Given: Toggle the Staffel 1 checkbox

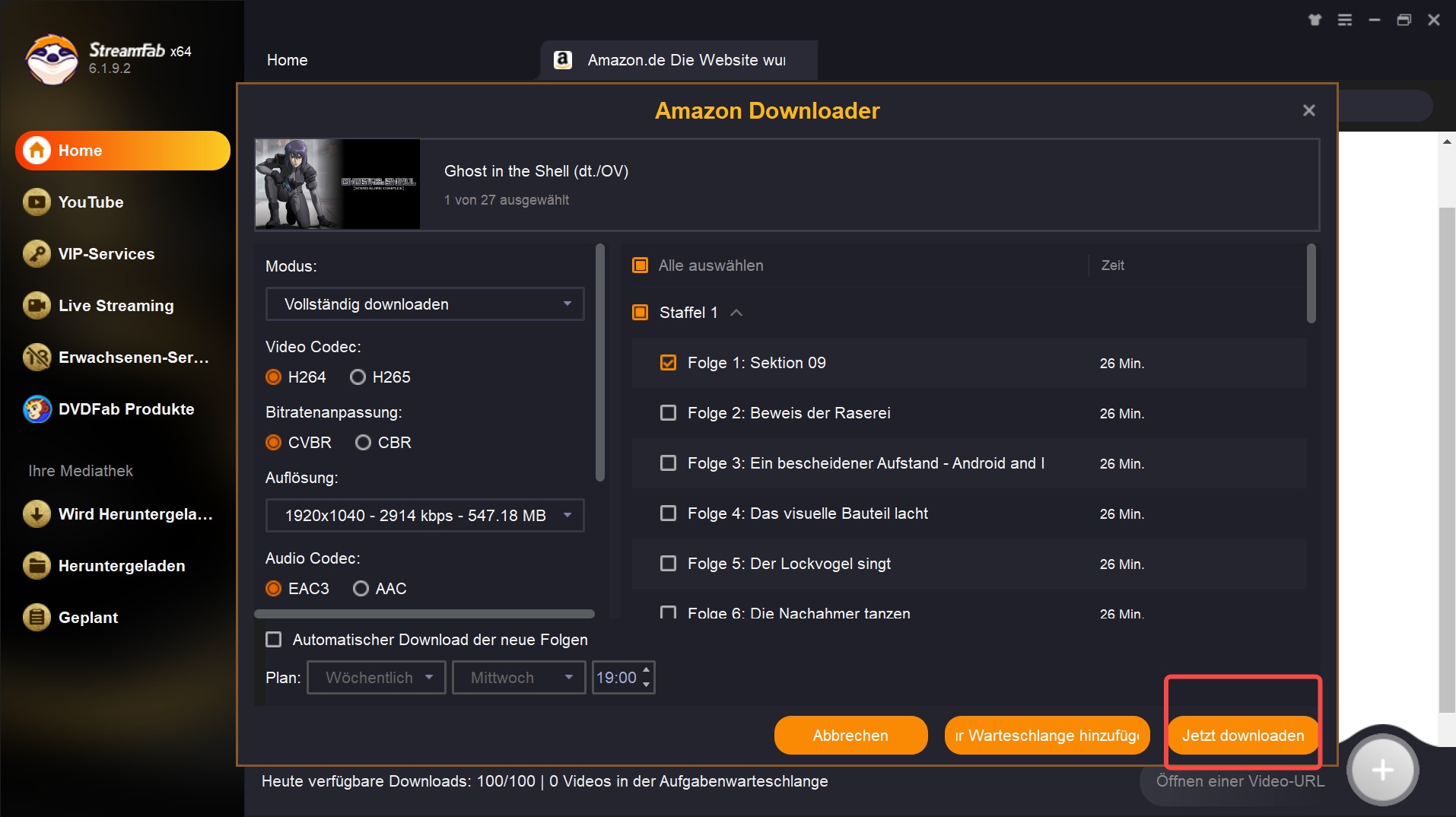Looking at the screenshot, I should (641, 313).
